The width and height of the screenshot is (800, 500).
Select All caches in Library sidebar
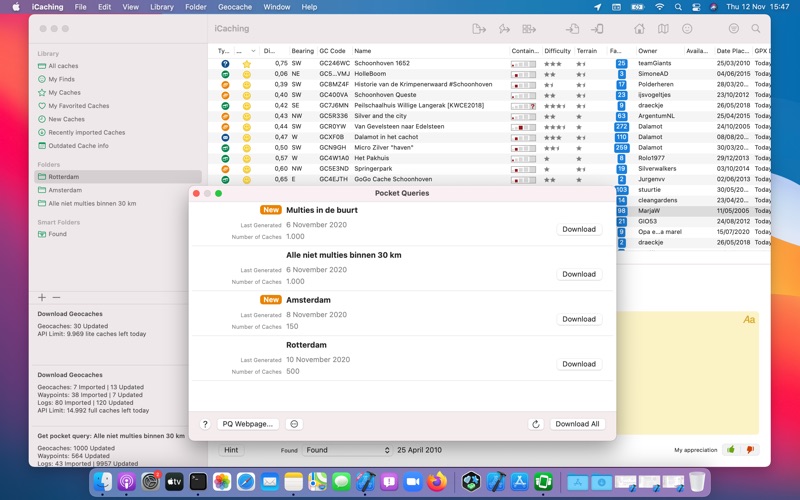coord(63,66)
